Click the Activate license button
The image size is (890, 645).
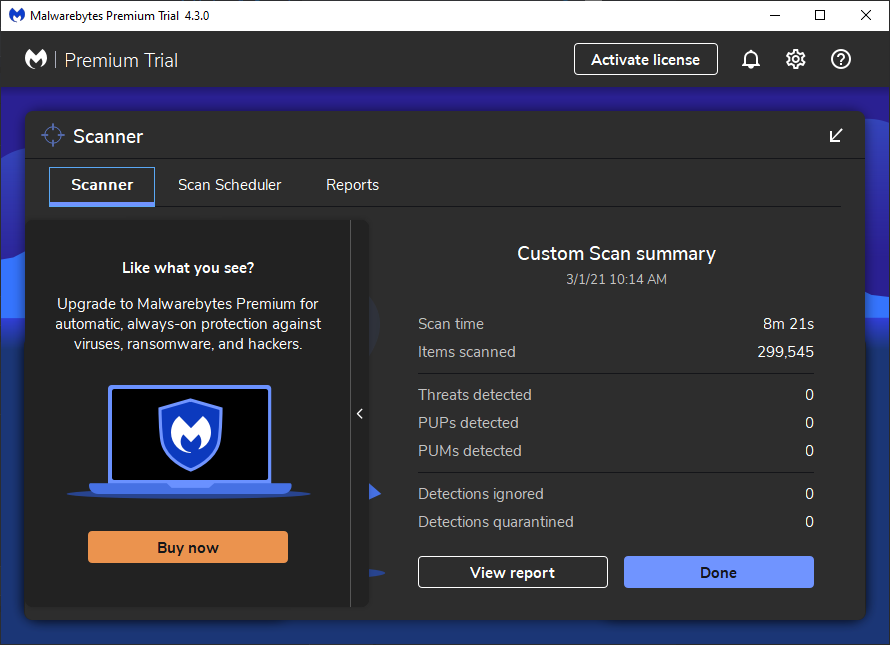pyautogui.click(x=645, y=59)
